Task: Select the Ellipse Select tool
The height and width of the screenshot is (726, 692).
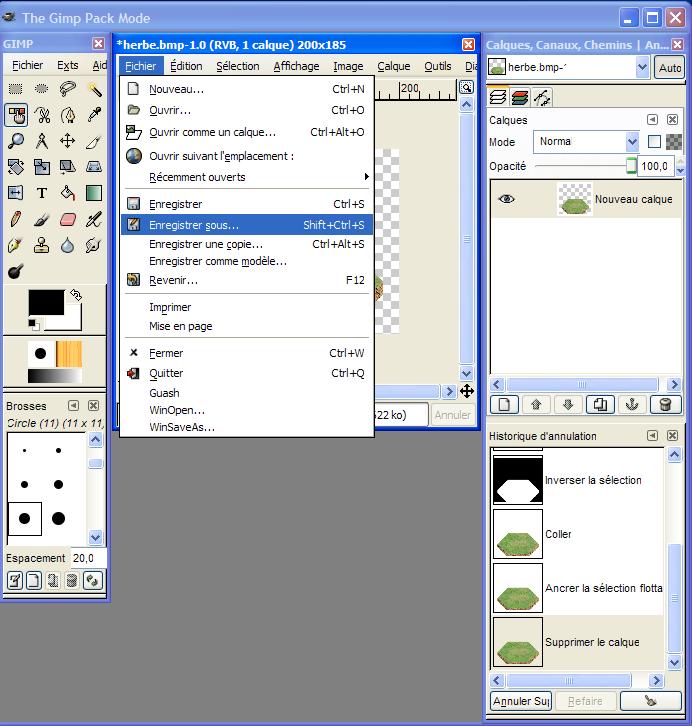Action: (42, 88)
